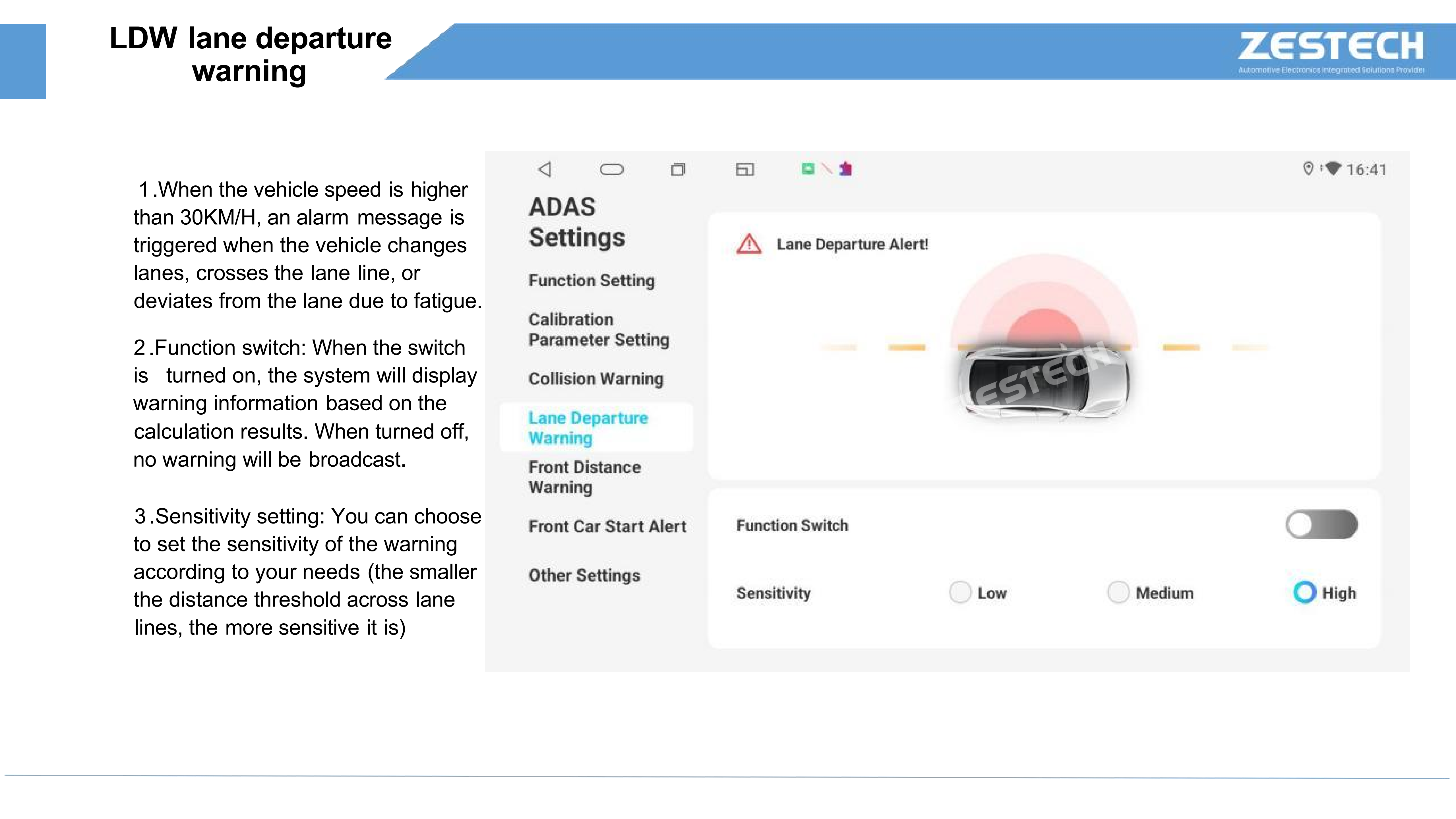Open Front Distance Warning settings
1456x819 pixels.
pyautogui.click(x=584, y=477)
